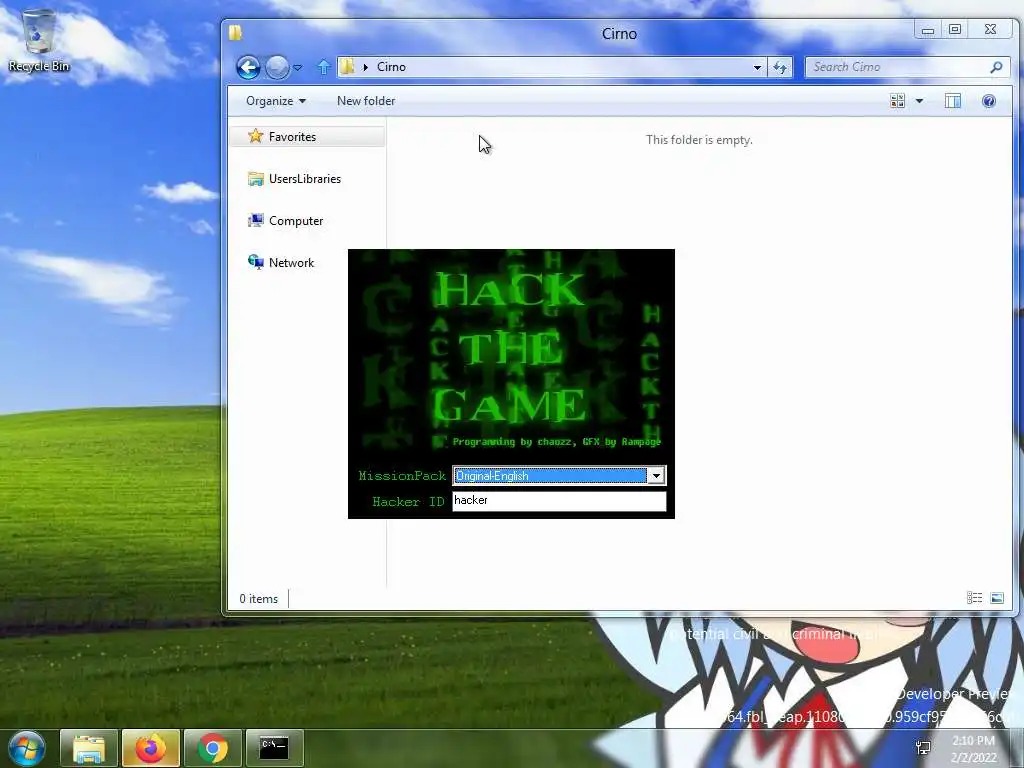Open File Explorer from the taskbar

pyautogui.click(x=89, y=748)
